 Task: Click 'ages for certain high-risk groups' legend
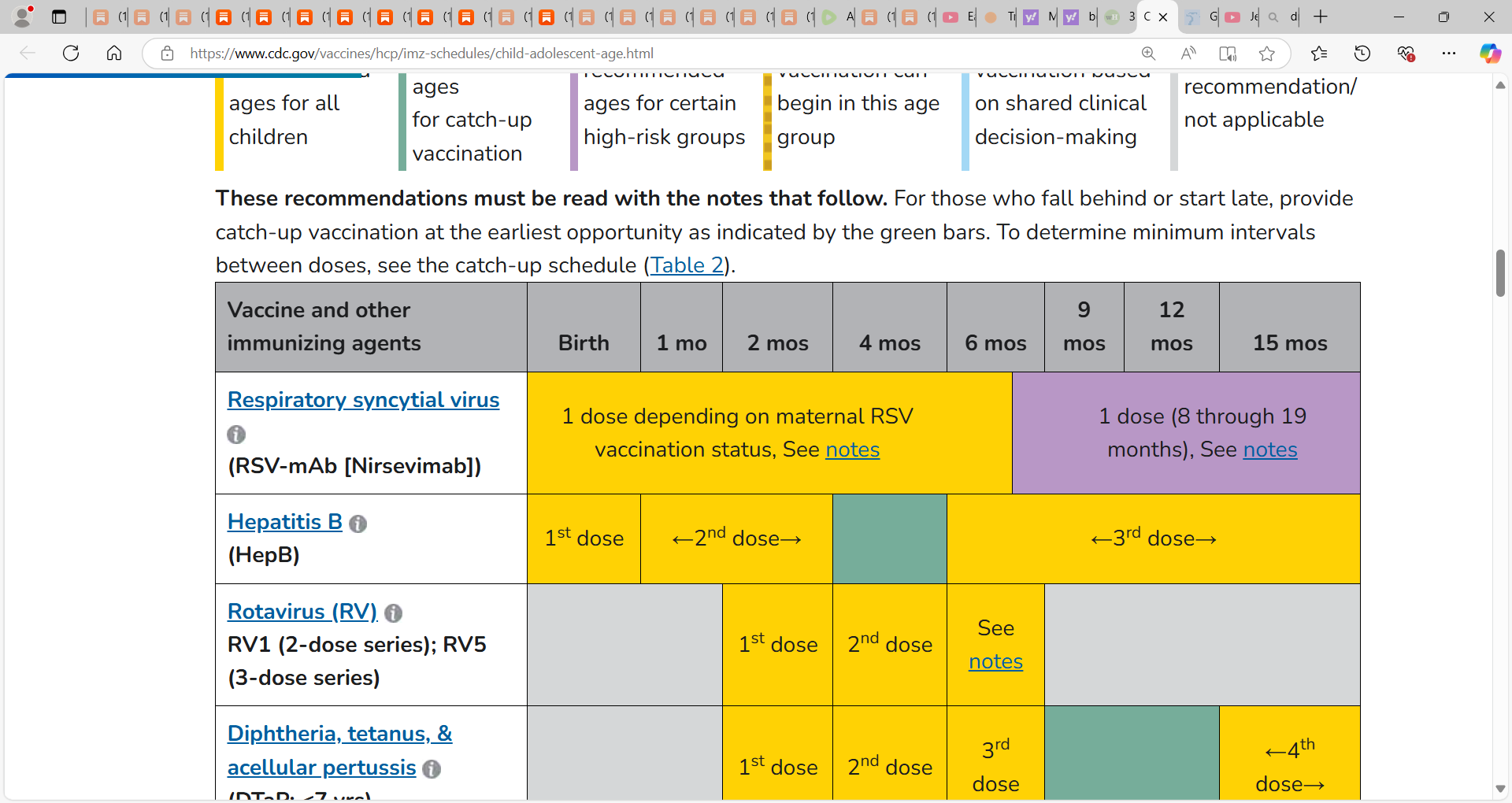tap(664, 120)
